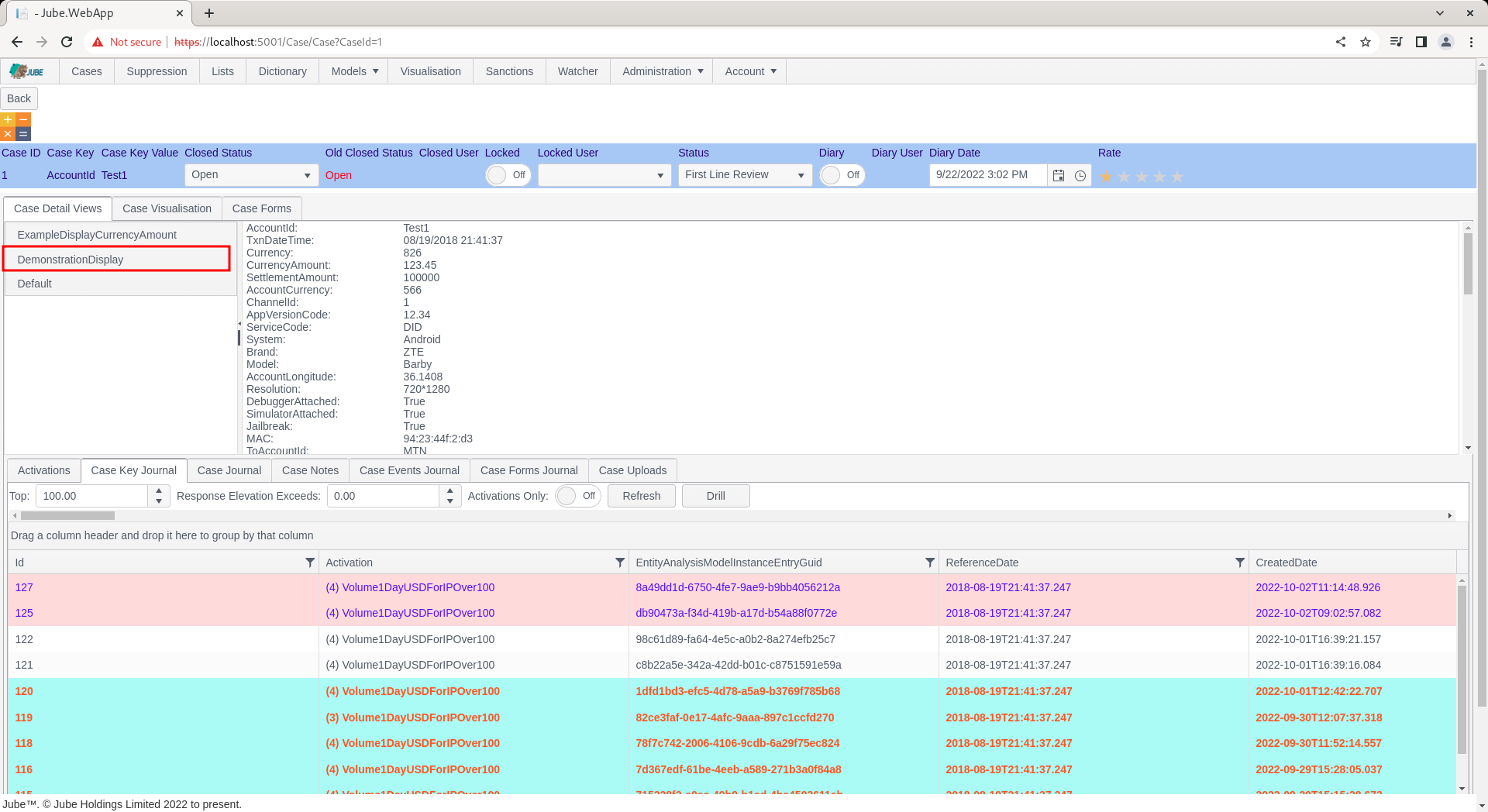Image resolution: width=1488 pixels, height=812 pixels.
Task: Open a new browser tab
Action: tap(209, 13)
